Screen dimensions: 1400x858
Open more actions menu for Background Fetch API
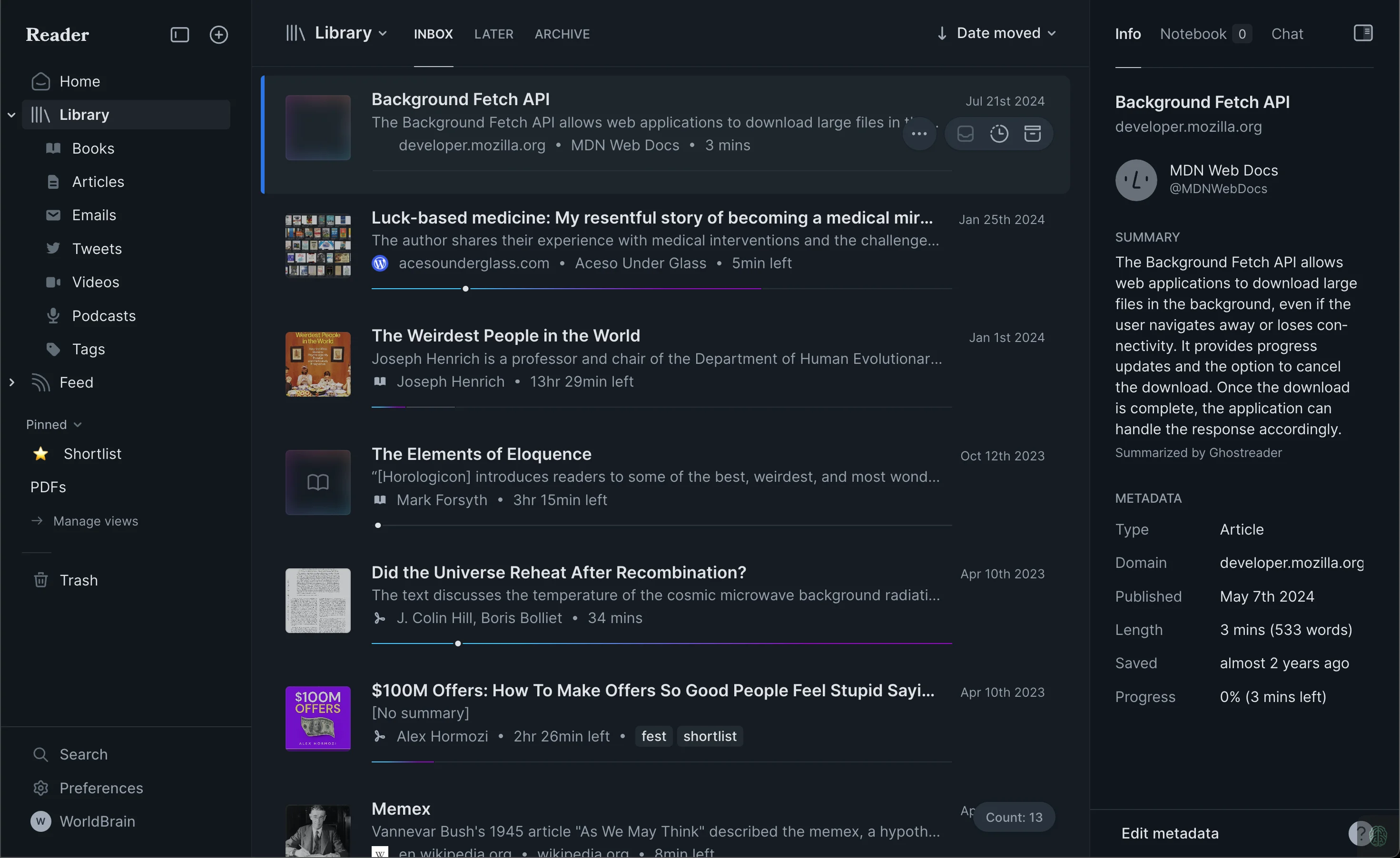tap(919, 134)
